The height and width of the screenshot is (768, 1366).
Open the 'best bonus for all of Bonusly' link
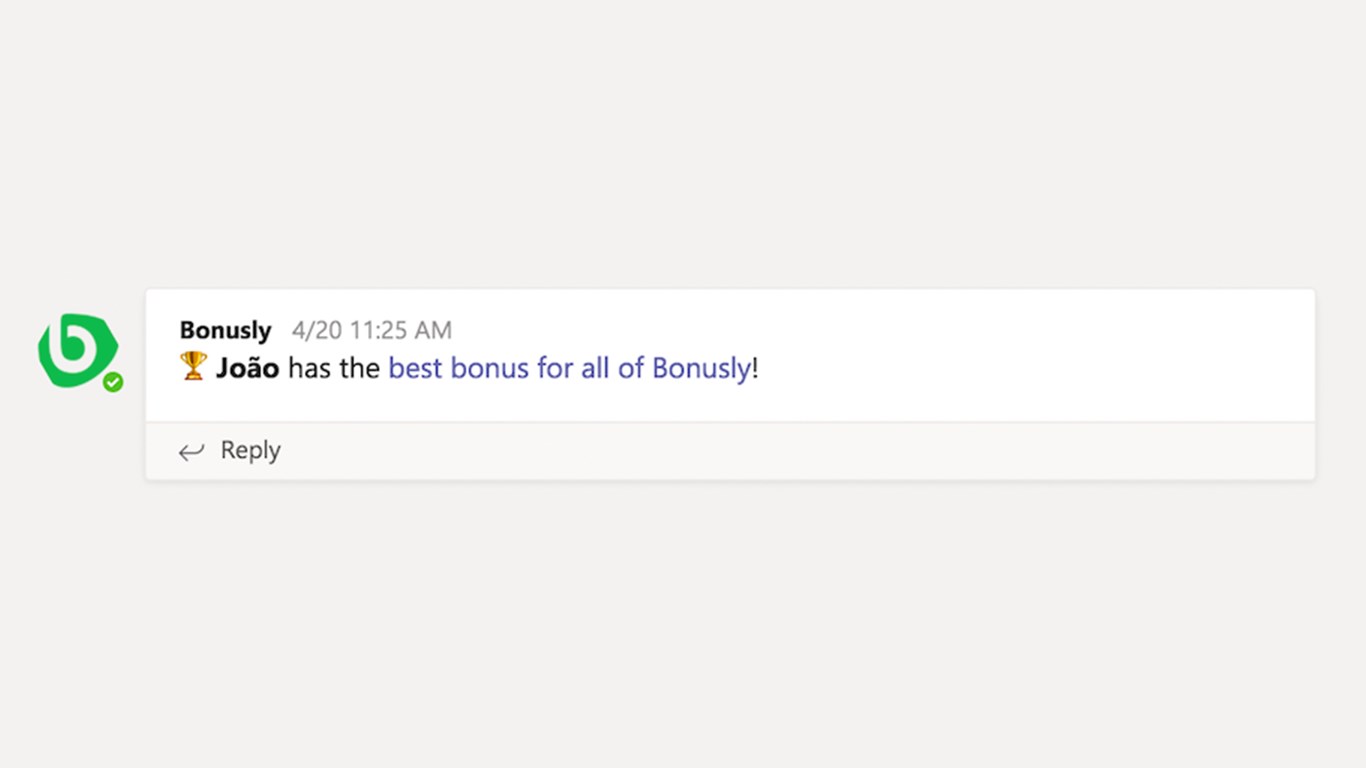point(568,368)
